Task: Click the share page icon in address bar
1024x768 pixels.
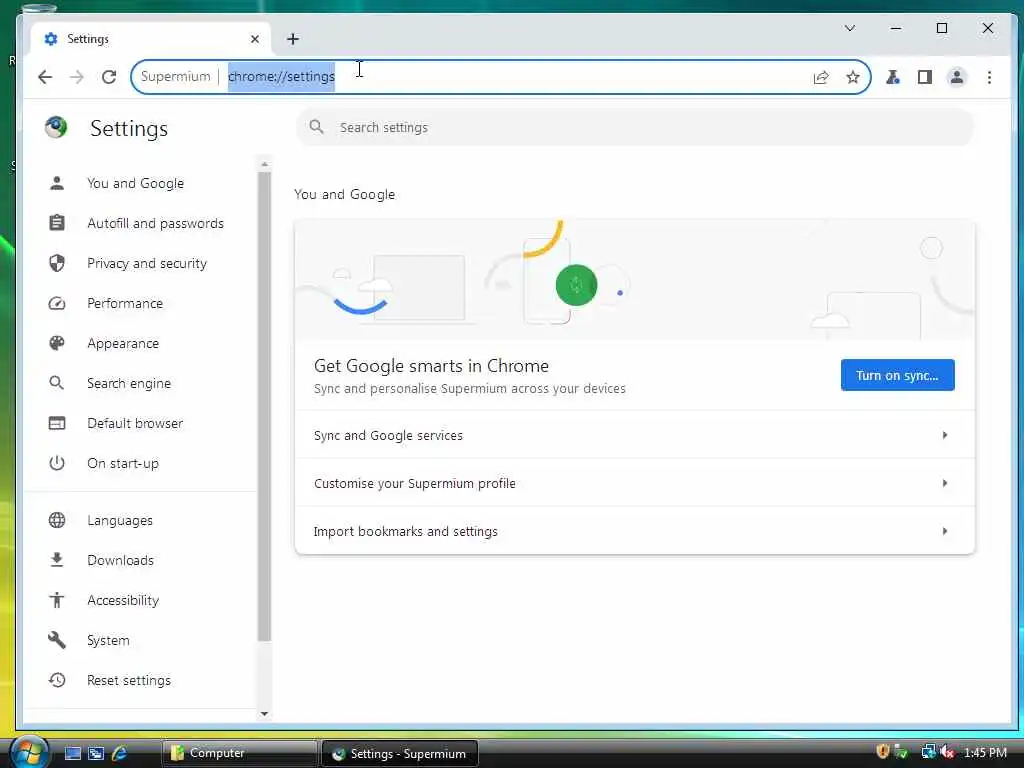Action: (821, 77)
